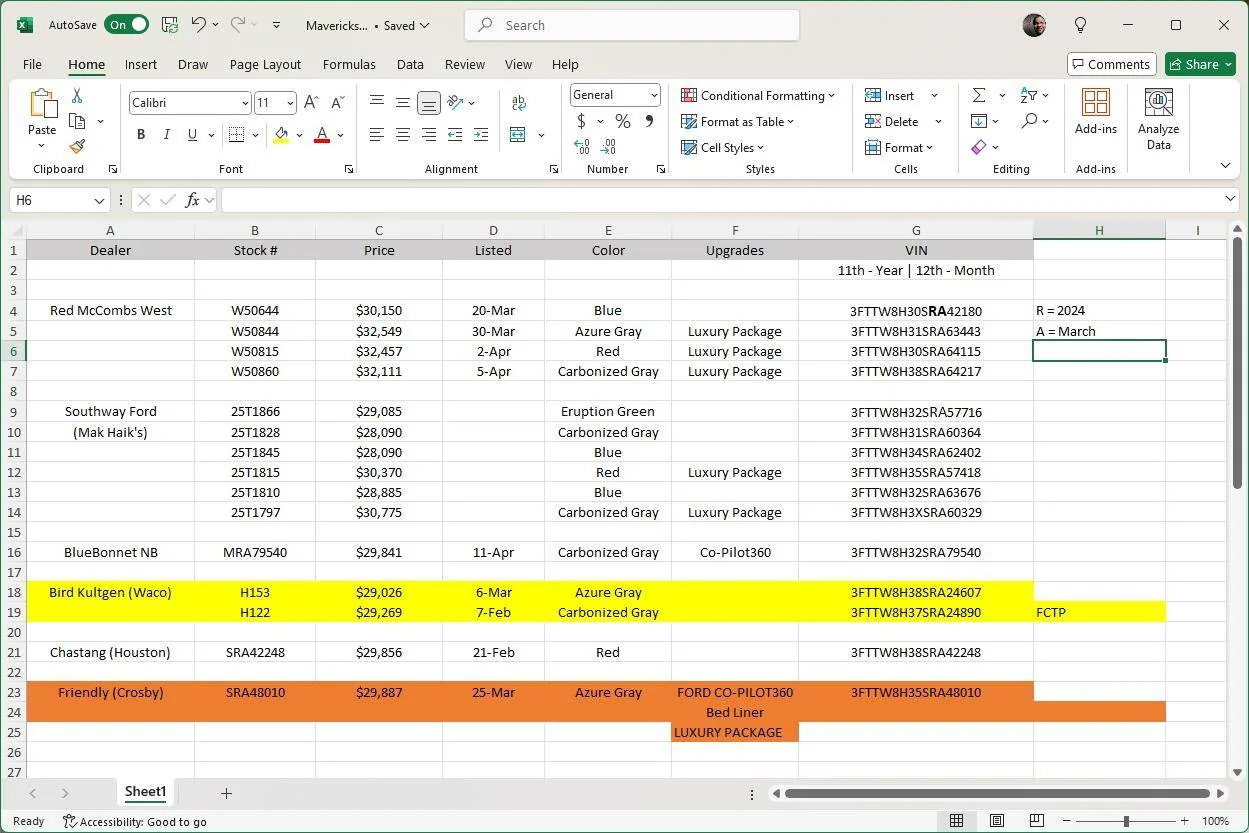Click the Top Align icon
Image resolution: width=1249 pixels, height=833 pixels.
pyautogui.click(x=377, y=102)
